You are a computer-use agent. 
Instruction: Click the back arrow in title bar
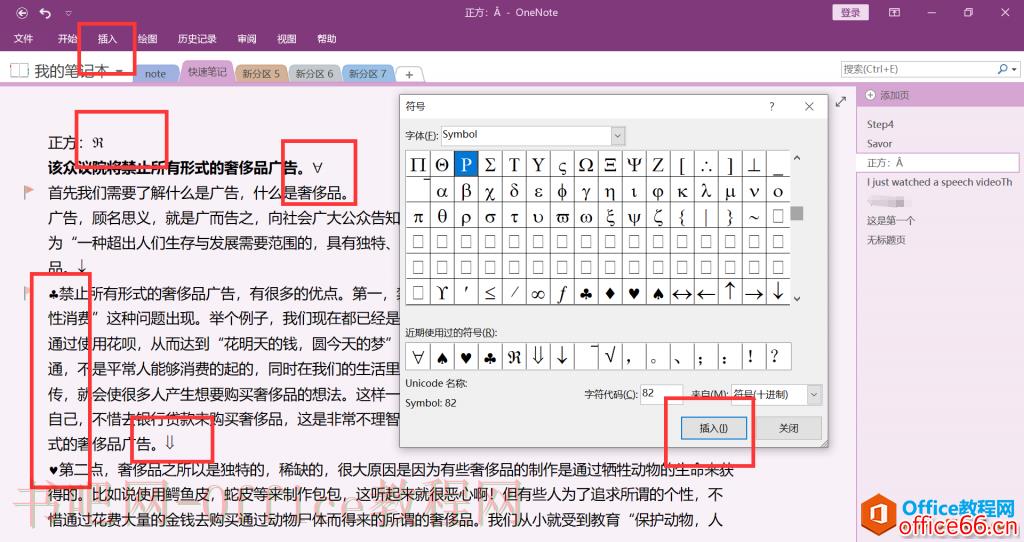coord(22,12)
